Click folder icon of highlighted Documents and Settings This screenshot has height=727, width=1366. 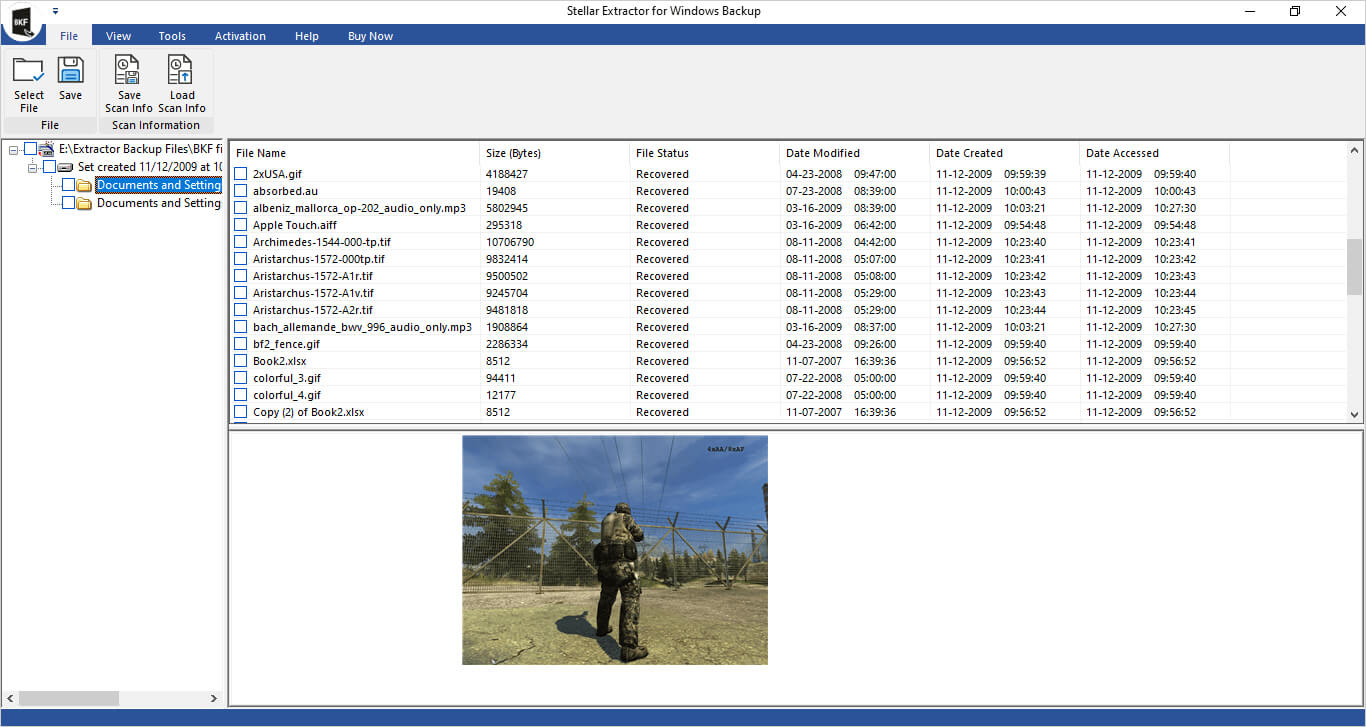[84, 185]
